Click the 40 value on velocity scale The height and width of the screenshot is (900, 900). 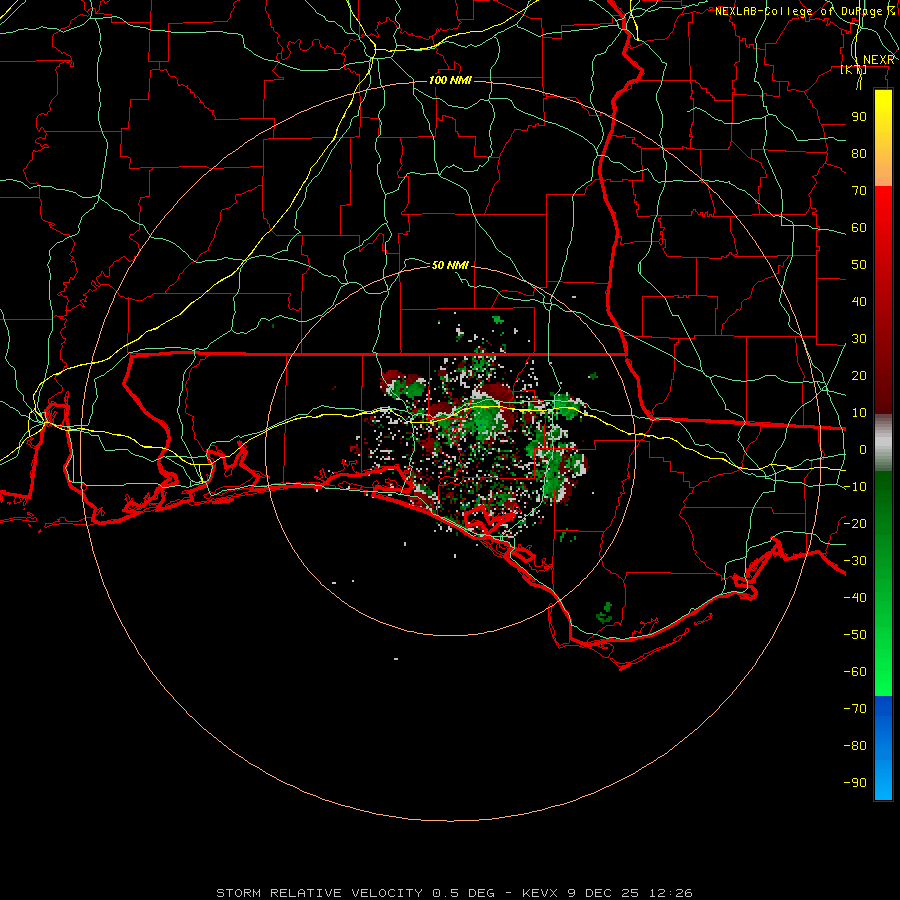[859, 301]
